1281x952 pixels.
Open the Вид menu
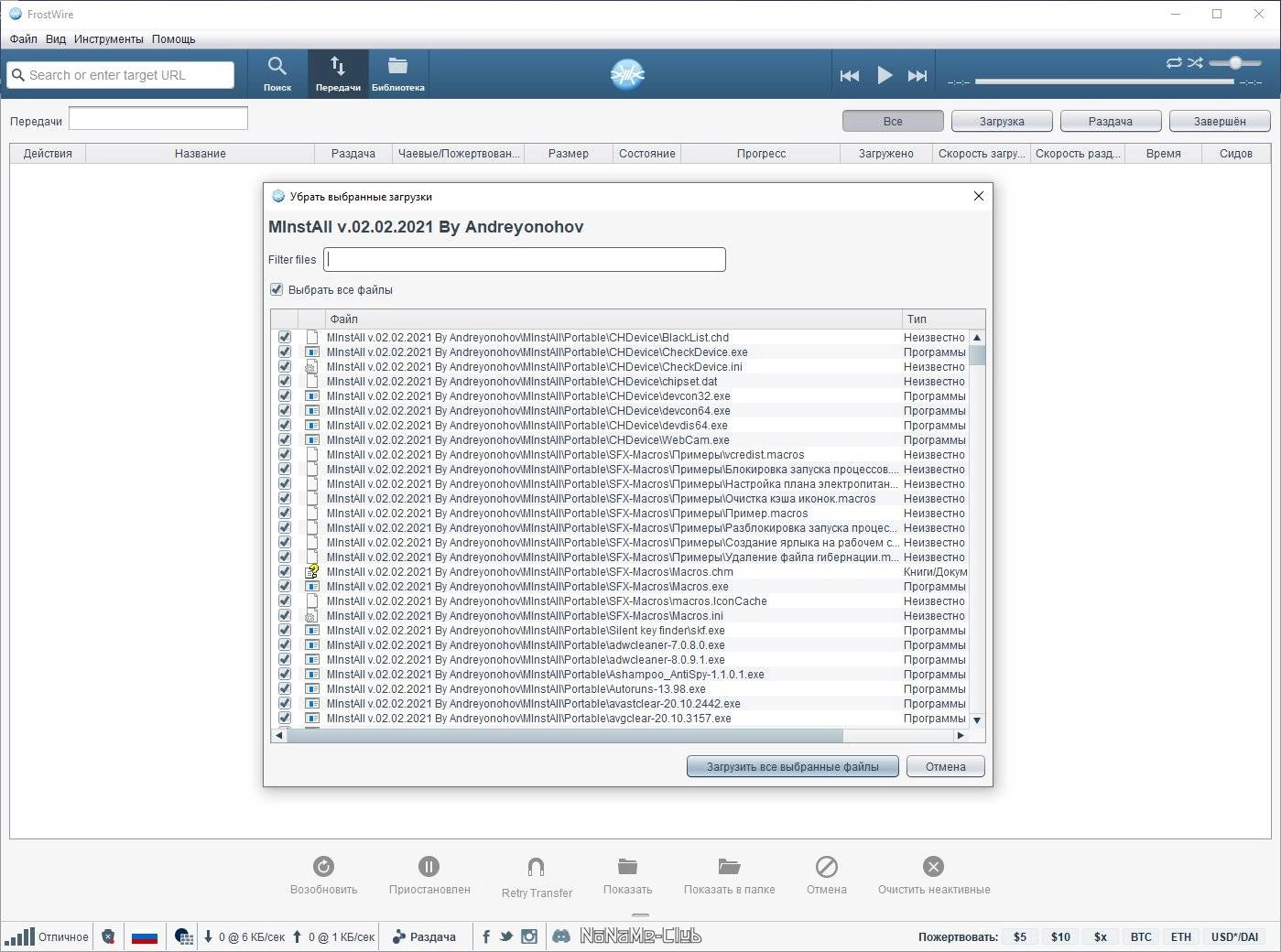(x=56, y=38)
